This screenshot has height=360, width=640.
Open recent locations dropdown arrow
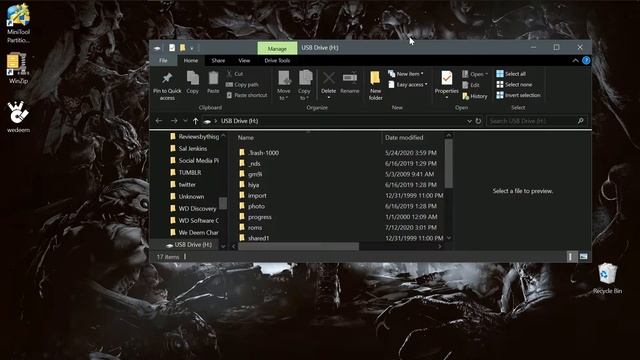click(185, 121)
